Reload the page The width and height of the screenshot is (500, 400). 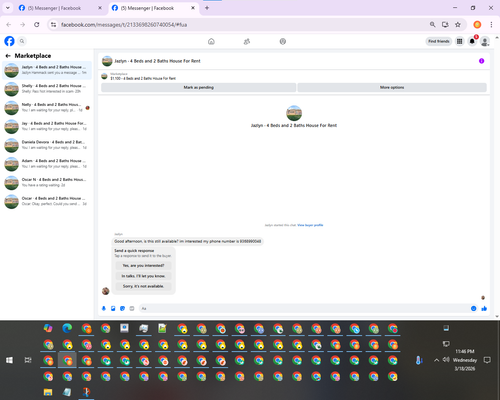pyautogui.click(x=37, y=25)
